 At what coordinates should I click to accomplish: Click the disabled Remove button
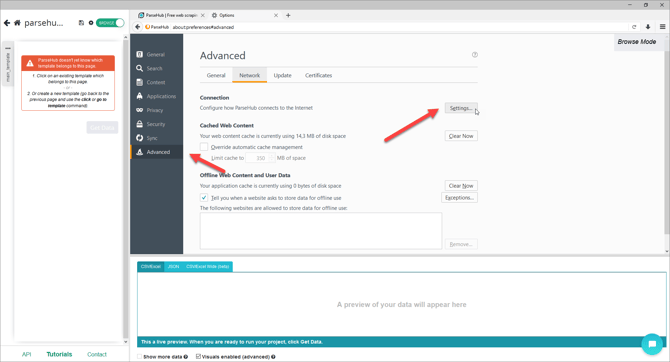(x=461, y=244)
